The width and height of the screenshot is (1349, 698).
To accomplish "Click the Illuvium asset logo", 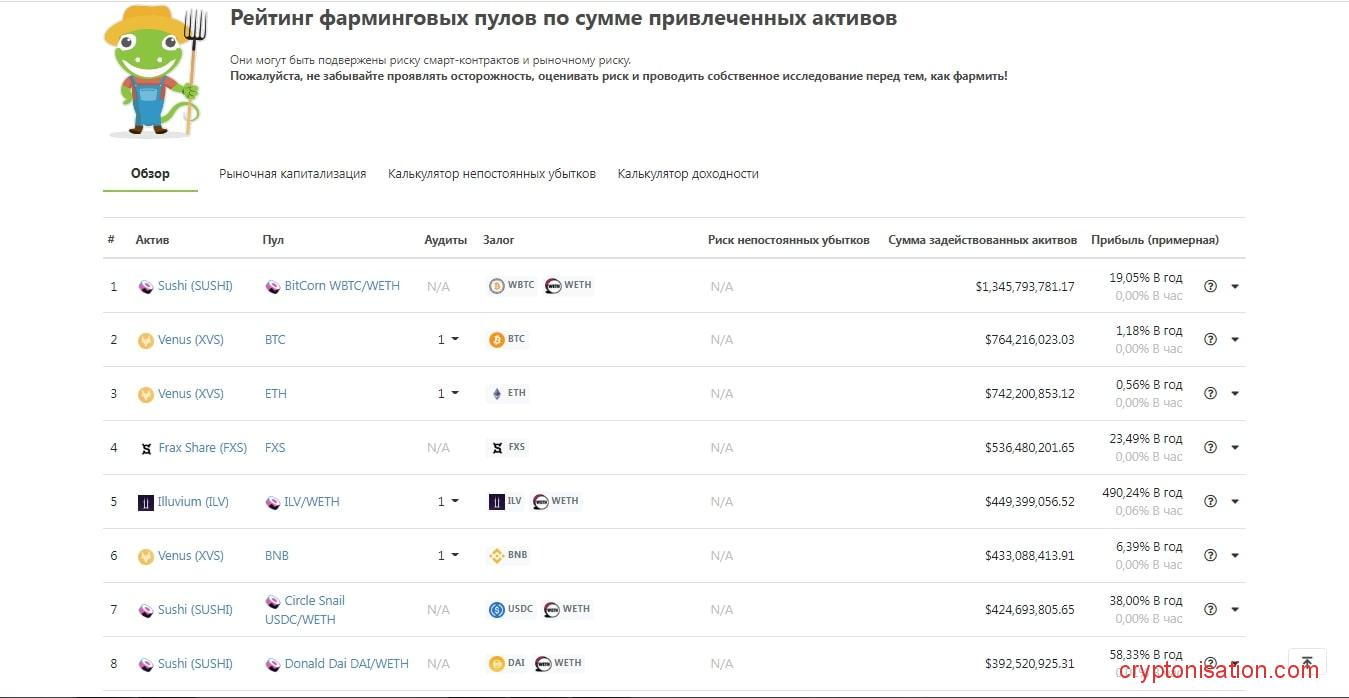I will tap(146, 502).
